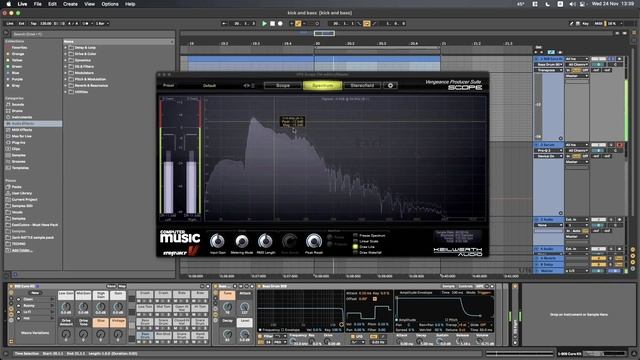This screenshot has width=640, height=360.
Task: Expand the Modulators folder
Action: [x=65, y=73]
